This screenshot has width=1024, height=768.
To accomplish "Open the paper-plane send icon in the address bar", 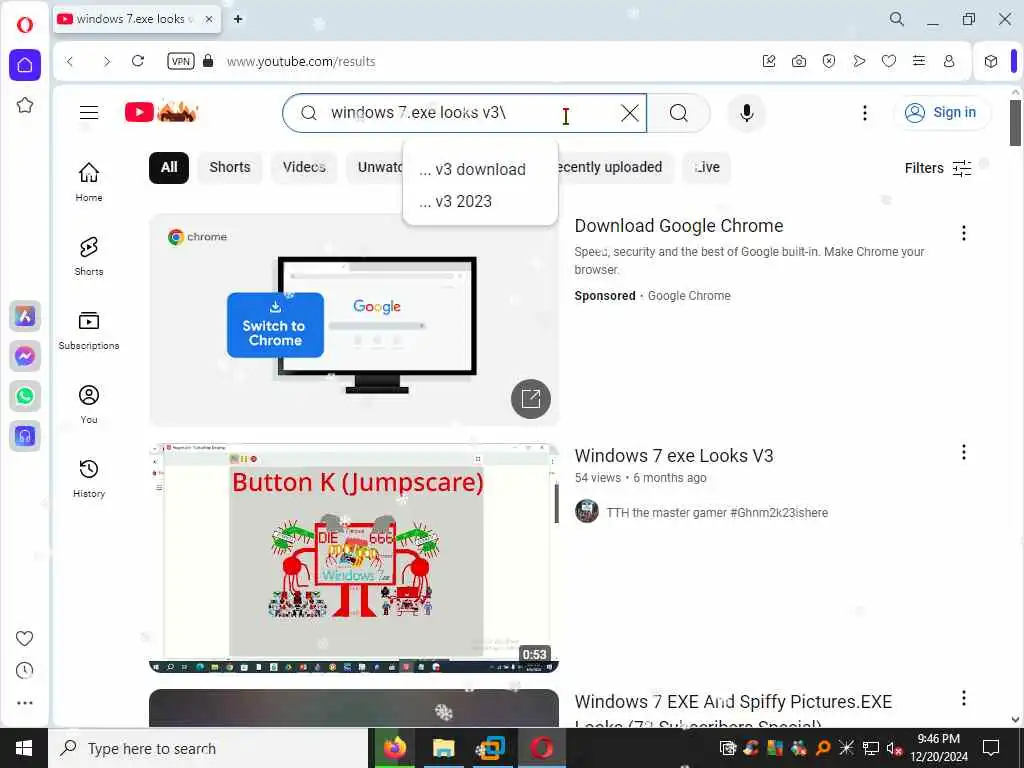I will [859, 61].
